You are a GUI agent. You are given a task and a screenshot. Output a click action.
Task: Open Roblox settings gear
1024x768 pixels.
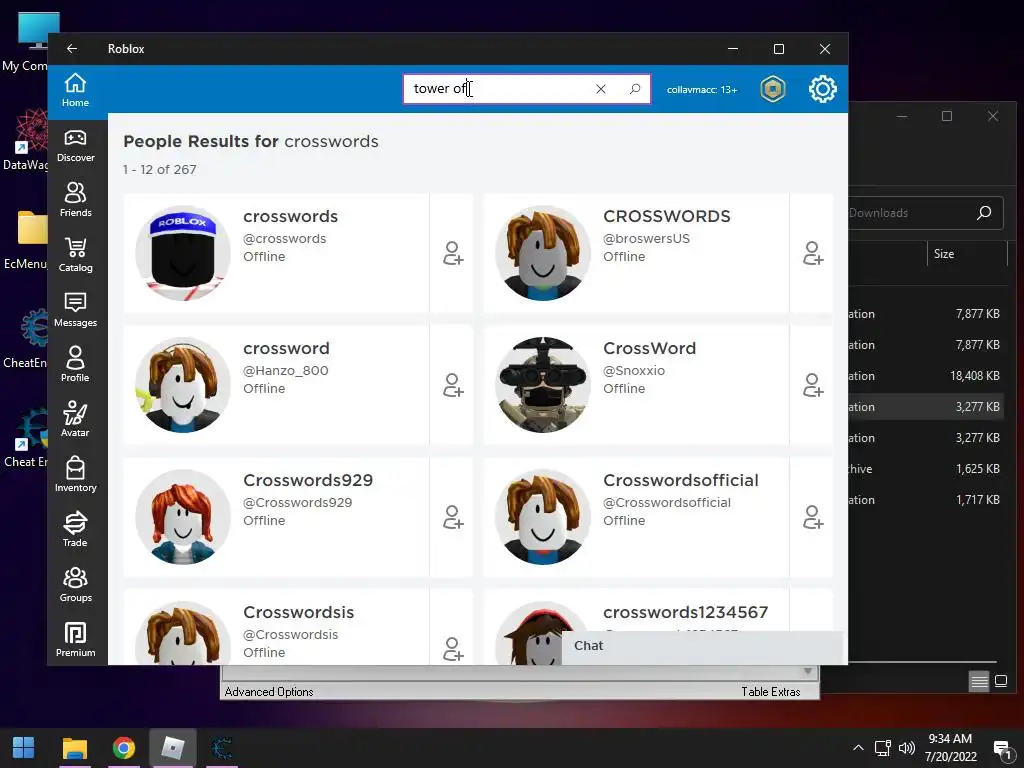pos(822,89)
